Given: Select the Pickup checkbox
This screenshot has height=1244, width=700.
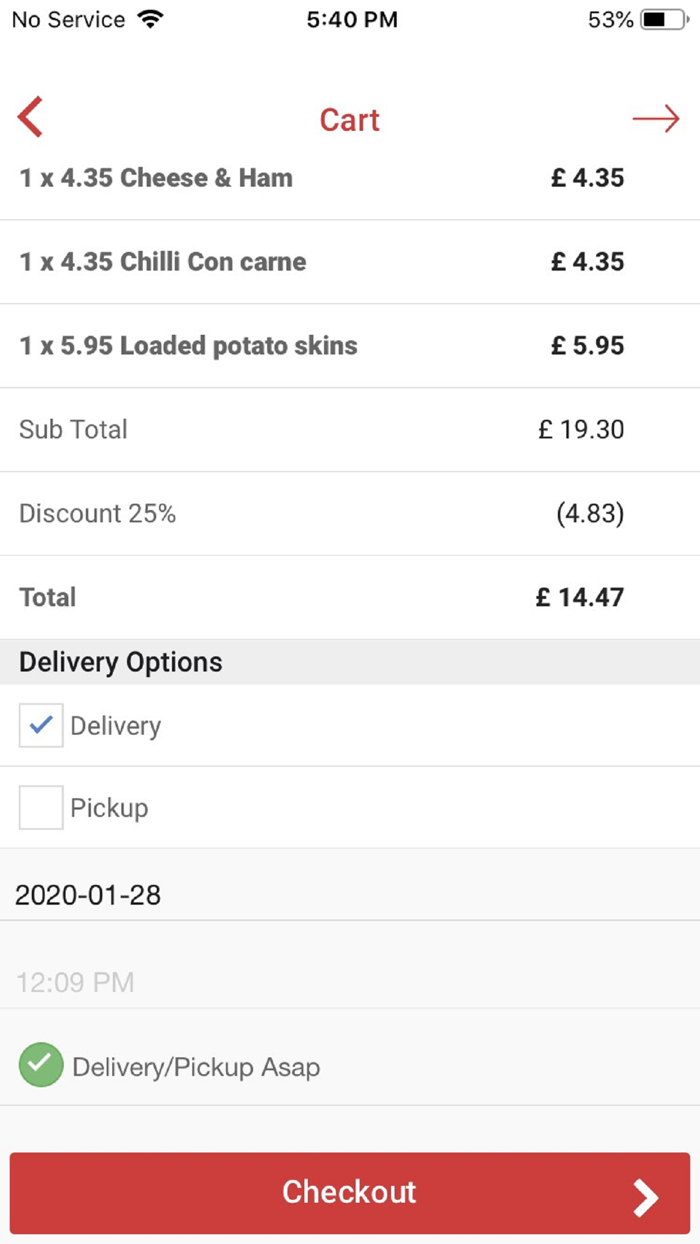Looking at the screenshot, I should (x=41, y=807).
